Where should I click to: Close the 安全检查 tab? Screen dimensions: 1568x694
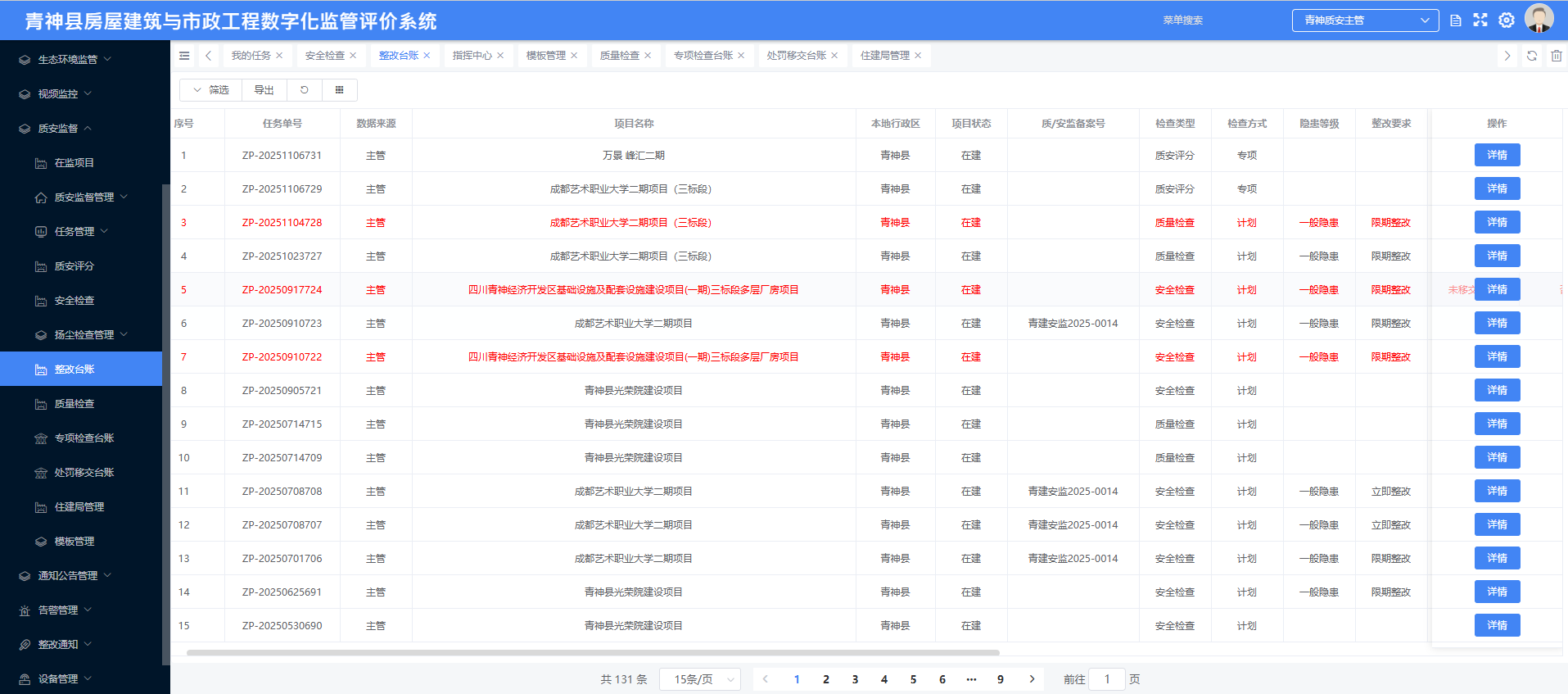tap(353, 56)
